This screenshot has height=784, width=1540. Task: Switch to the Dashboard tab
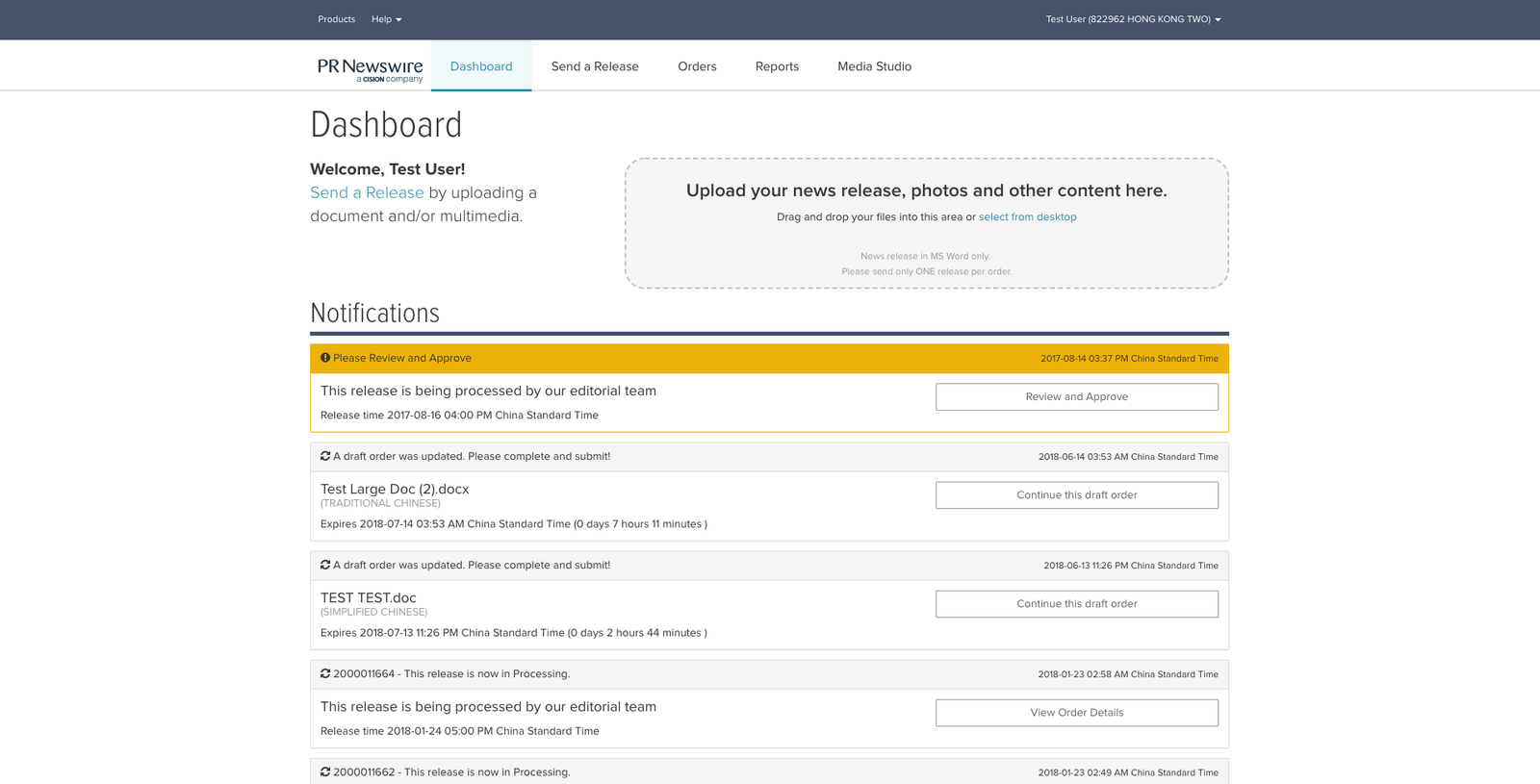point(481,66)
